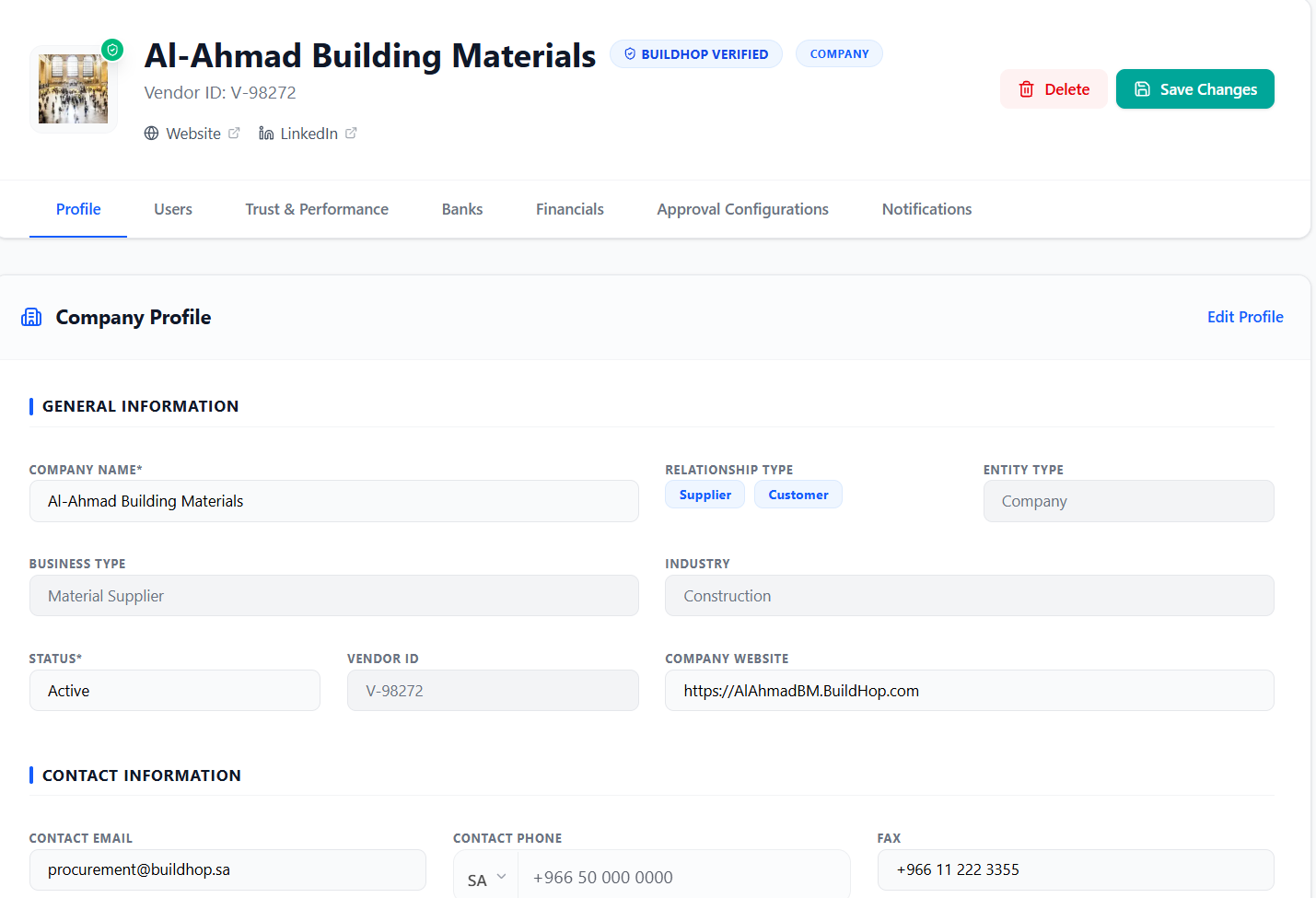This screenshot has height=898, width=1316.
Task: Open external link icon next to LinkedIn
Action: pyautogui.click(x=351, y=134)
